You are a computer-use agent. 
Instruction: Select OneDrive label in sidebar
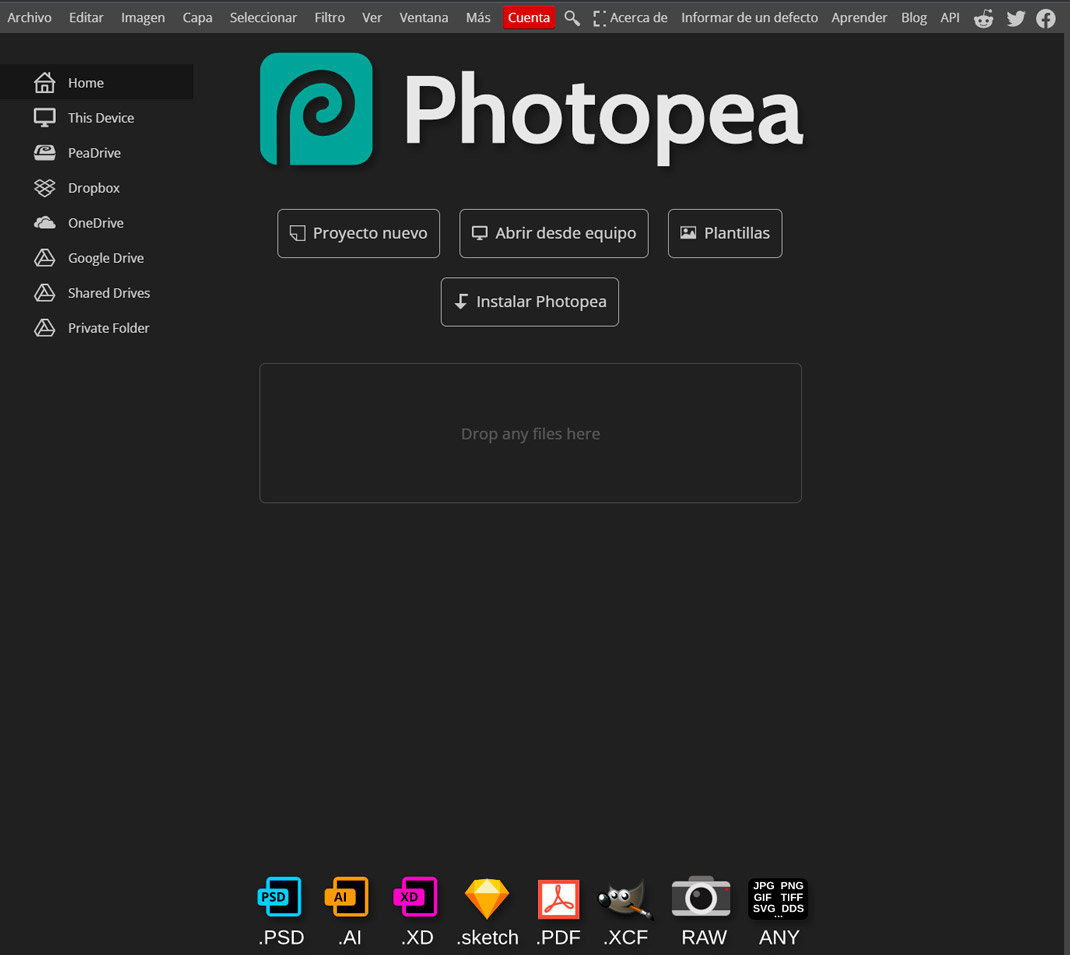(x=96, y=223)
